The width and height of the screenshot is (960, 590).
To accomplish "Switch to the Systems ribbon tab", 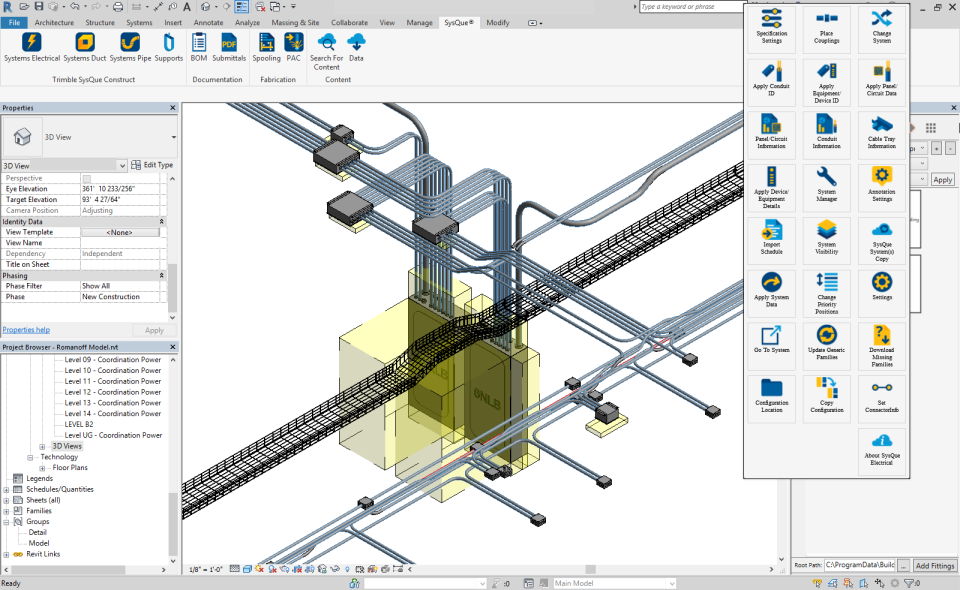I will point(139,22).
